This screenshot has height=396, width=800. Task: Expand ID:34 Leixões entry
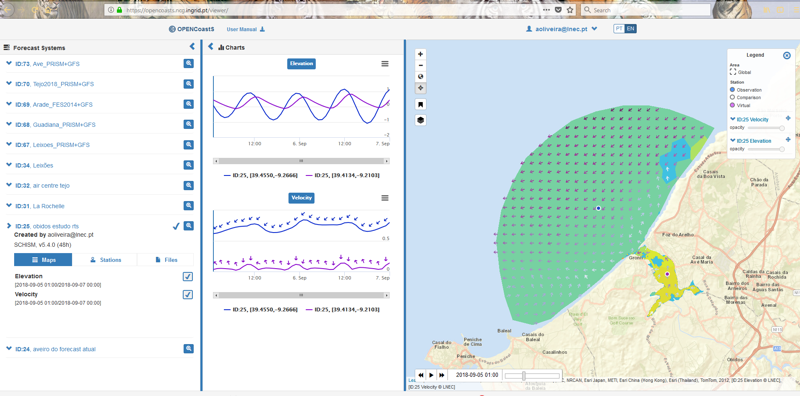coord(9,165)
